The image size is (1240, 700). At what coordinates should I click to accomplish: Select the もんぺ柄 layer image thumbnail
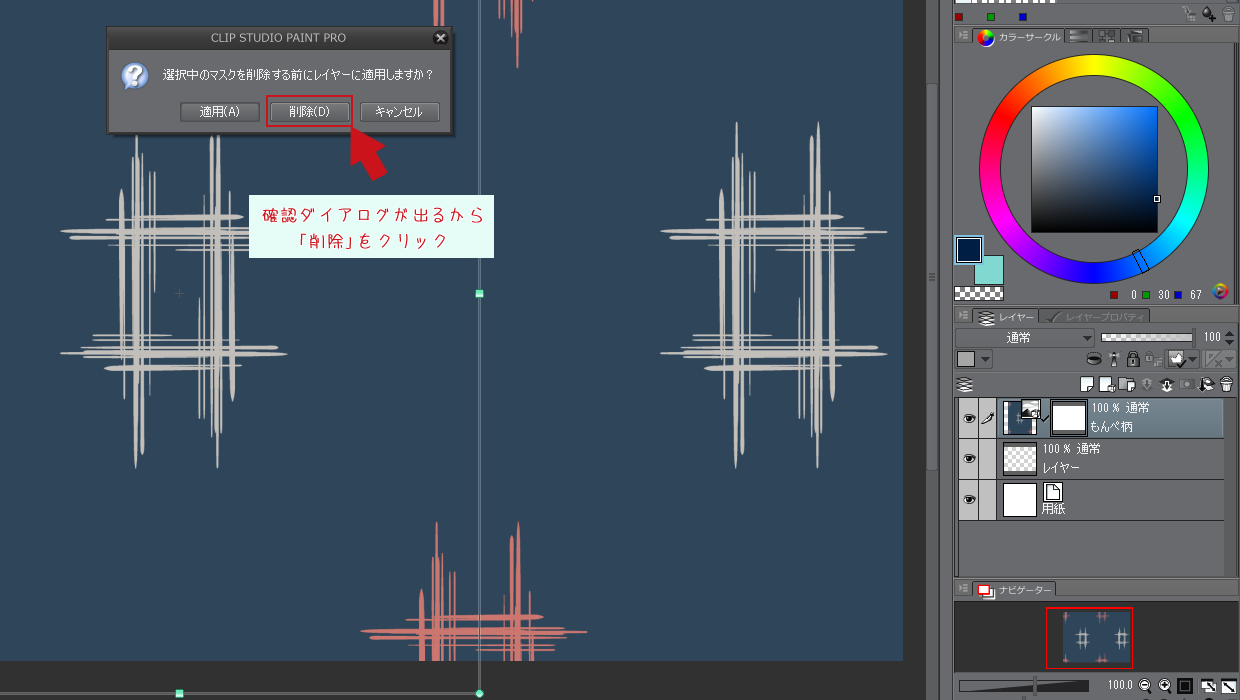(1019, 418)
